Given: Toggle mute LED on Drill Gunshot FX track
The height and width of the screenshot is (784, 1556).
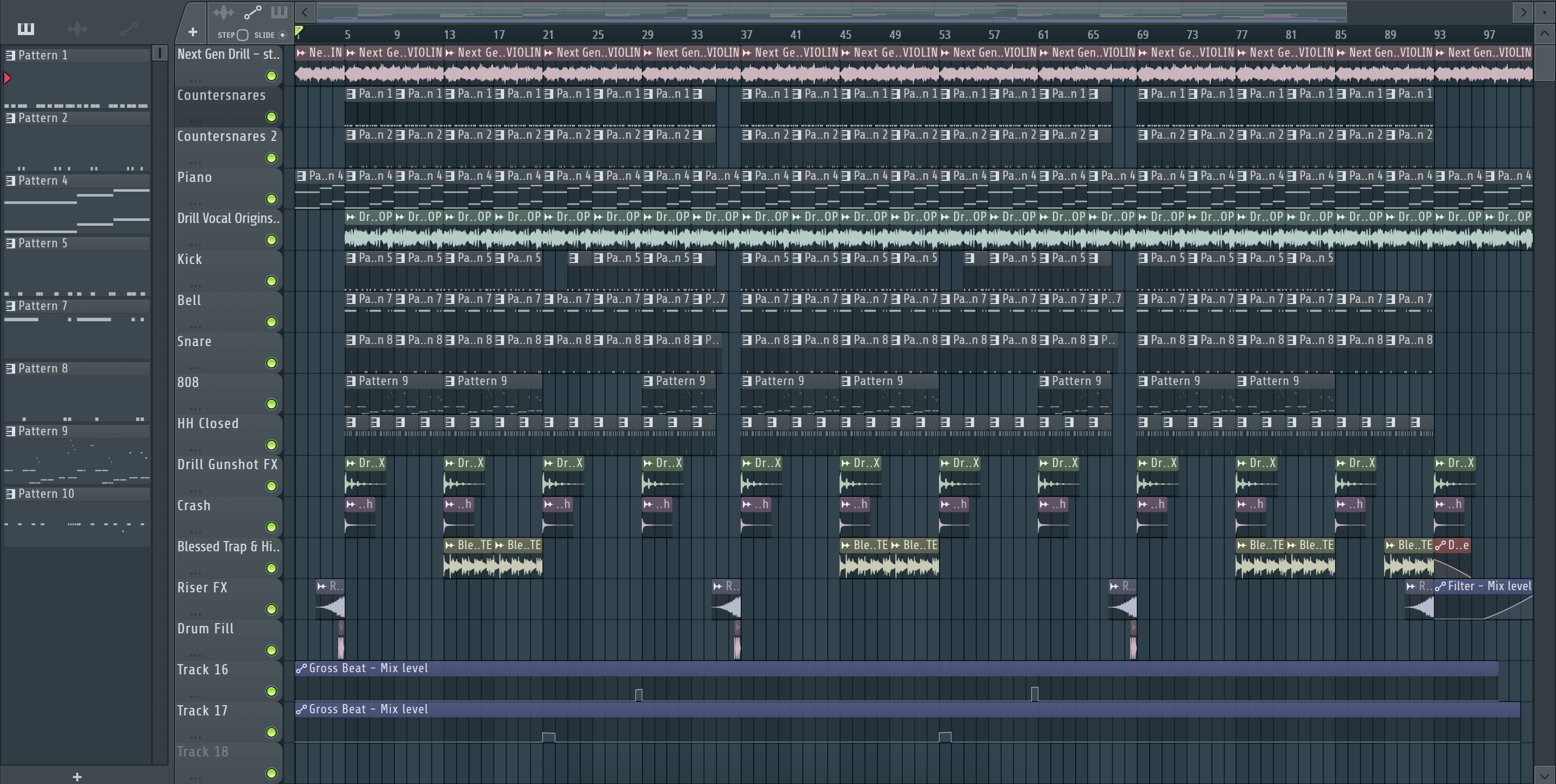Looking at the screenshot, I should 271,486.
